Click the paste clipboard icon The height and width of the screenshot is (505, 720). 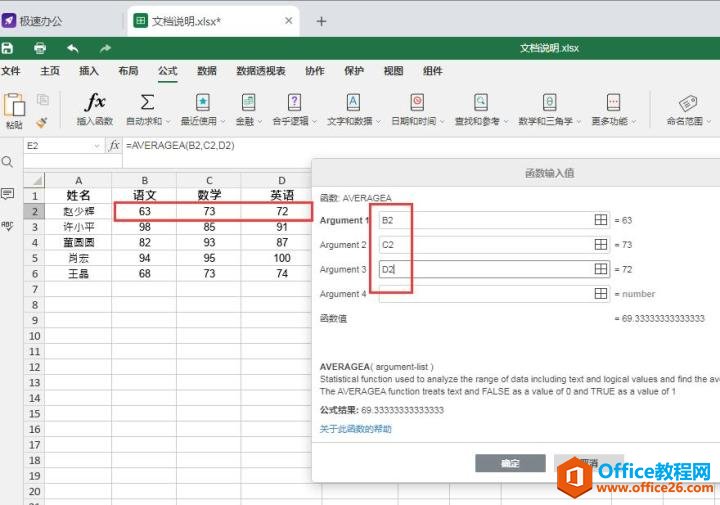[x=14, y=105]
